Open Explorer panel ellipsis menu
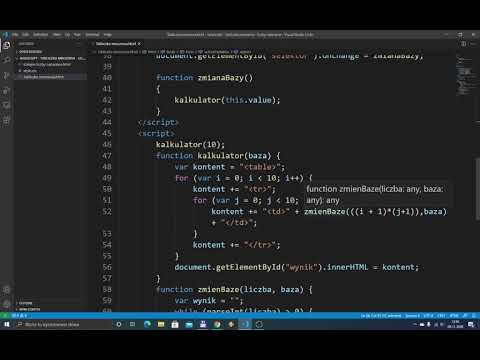This screenshot has width=480, height=360. click(78, 44)
